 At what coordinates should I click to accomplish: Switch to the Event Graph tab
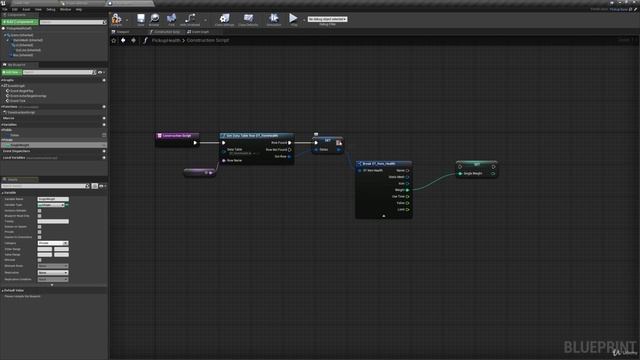click(x=199, y=32)
